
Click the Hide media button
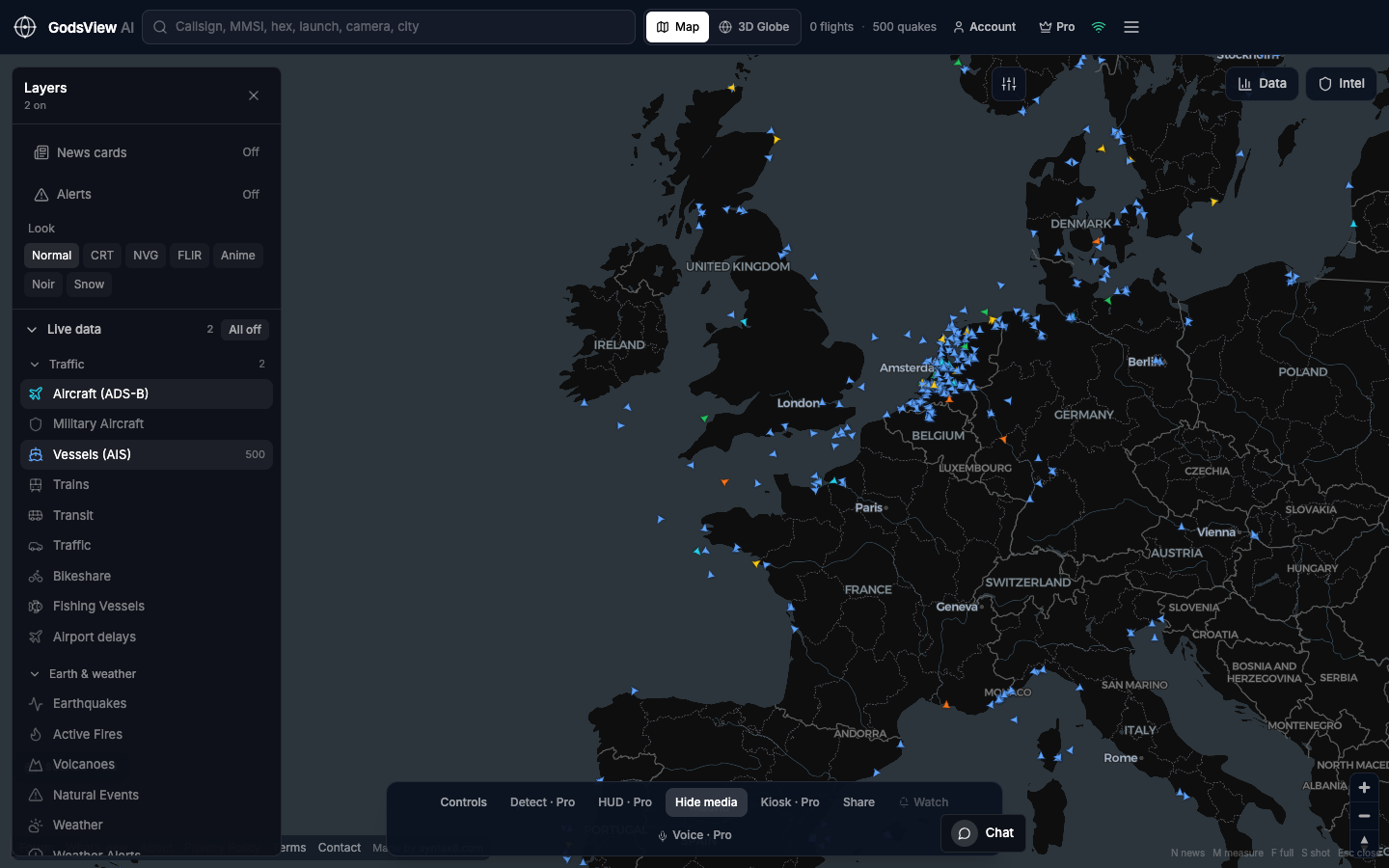[706, 802]
